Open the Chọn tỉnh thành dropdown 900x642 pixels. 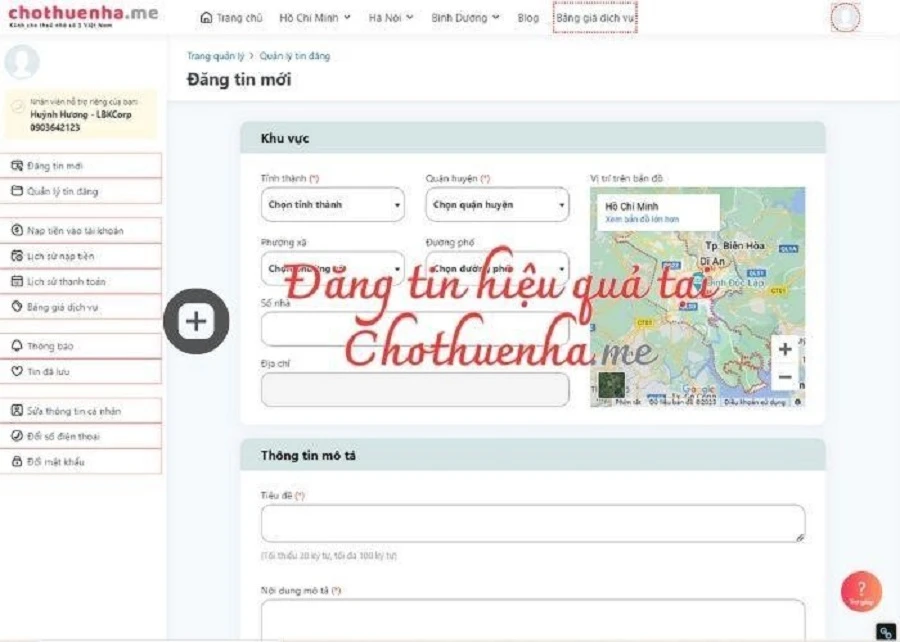(332, 204)
